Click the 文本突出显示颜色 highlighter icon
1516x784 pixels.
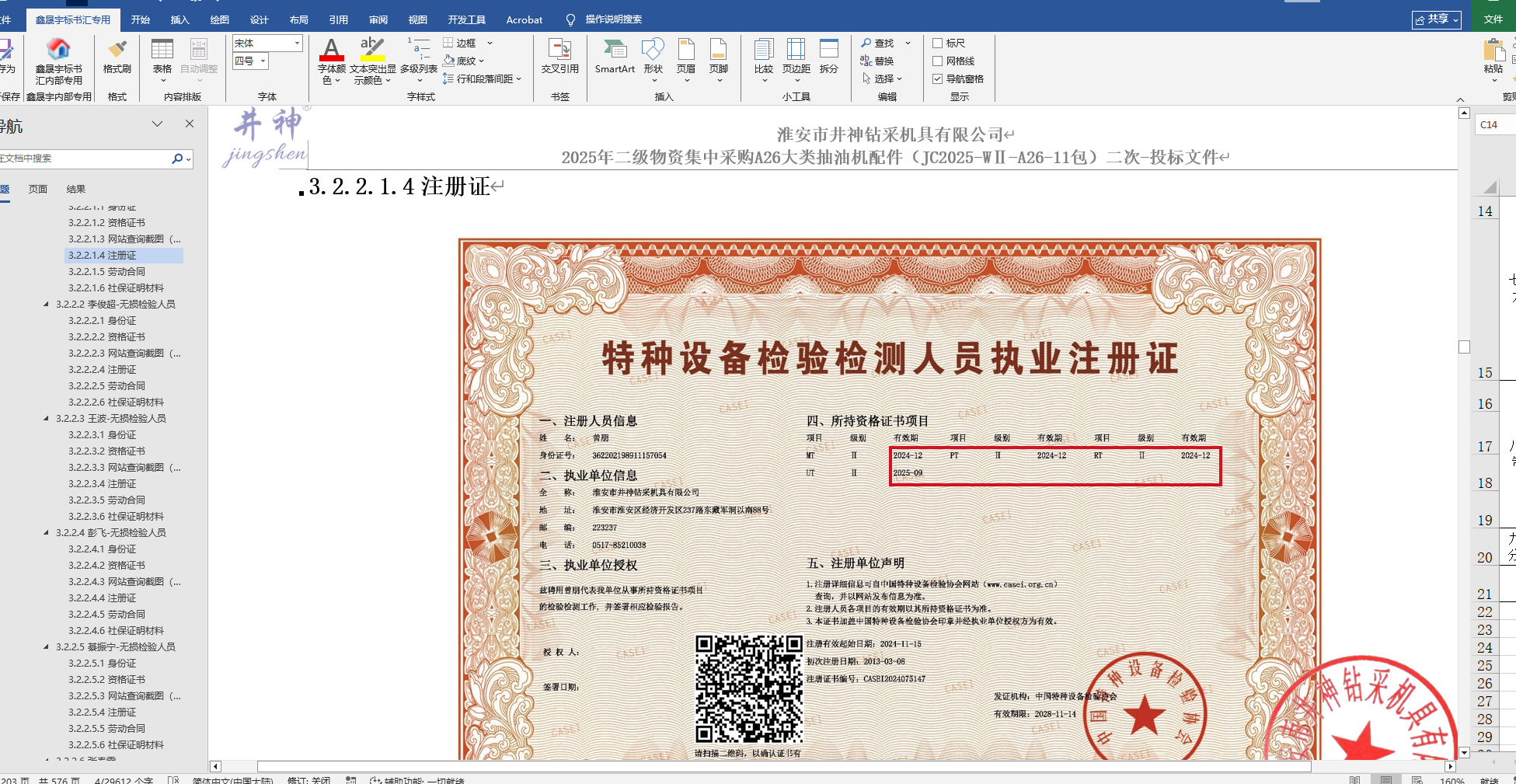[372, 51]
